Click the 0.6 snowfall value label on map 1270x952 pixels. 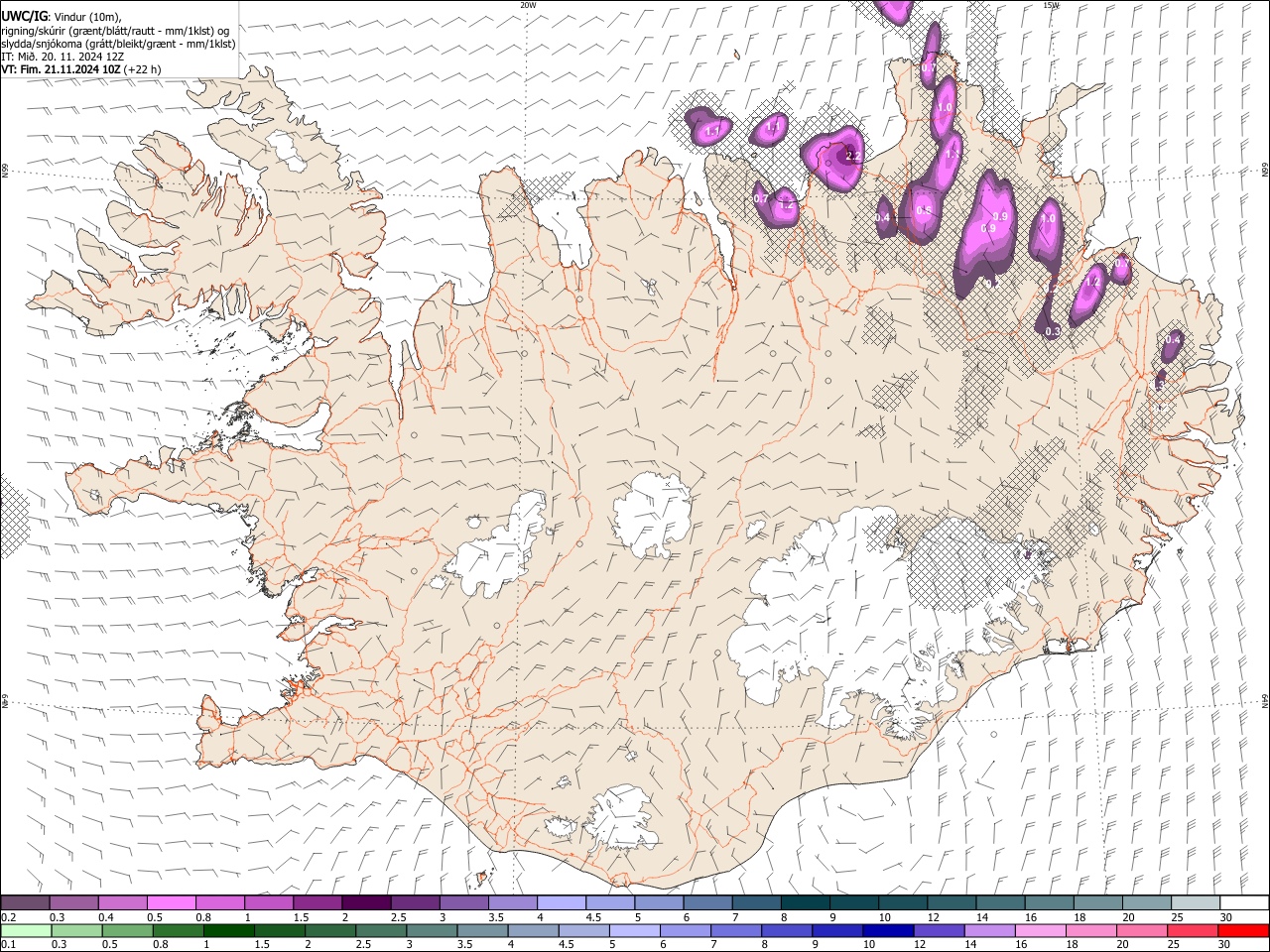tap(923, 210)
